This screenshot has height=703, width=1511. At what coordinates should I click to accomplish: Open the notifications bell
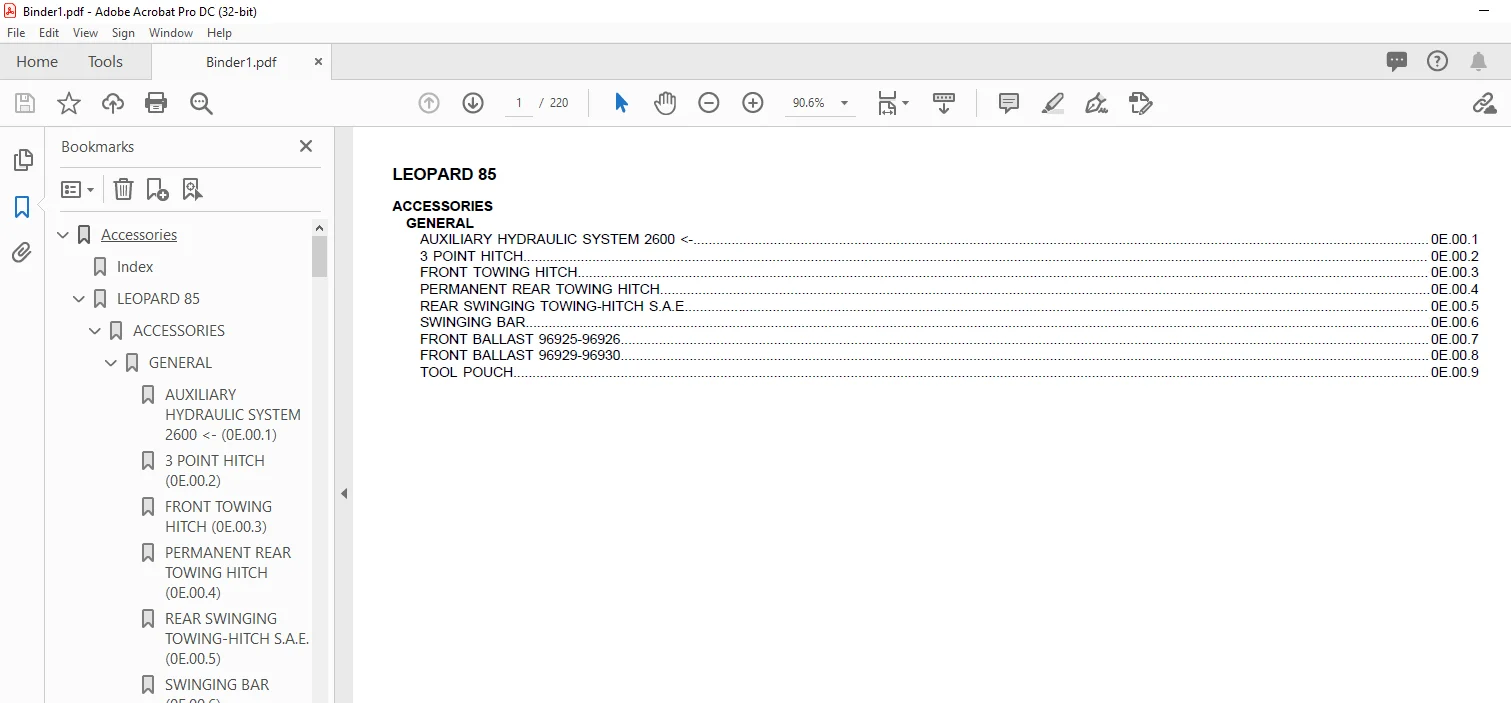pyautogui.click(x=1478, y=61)
